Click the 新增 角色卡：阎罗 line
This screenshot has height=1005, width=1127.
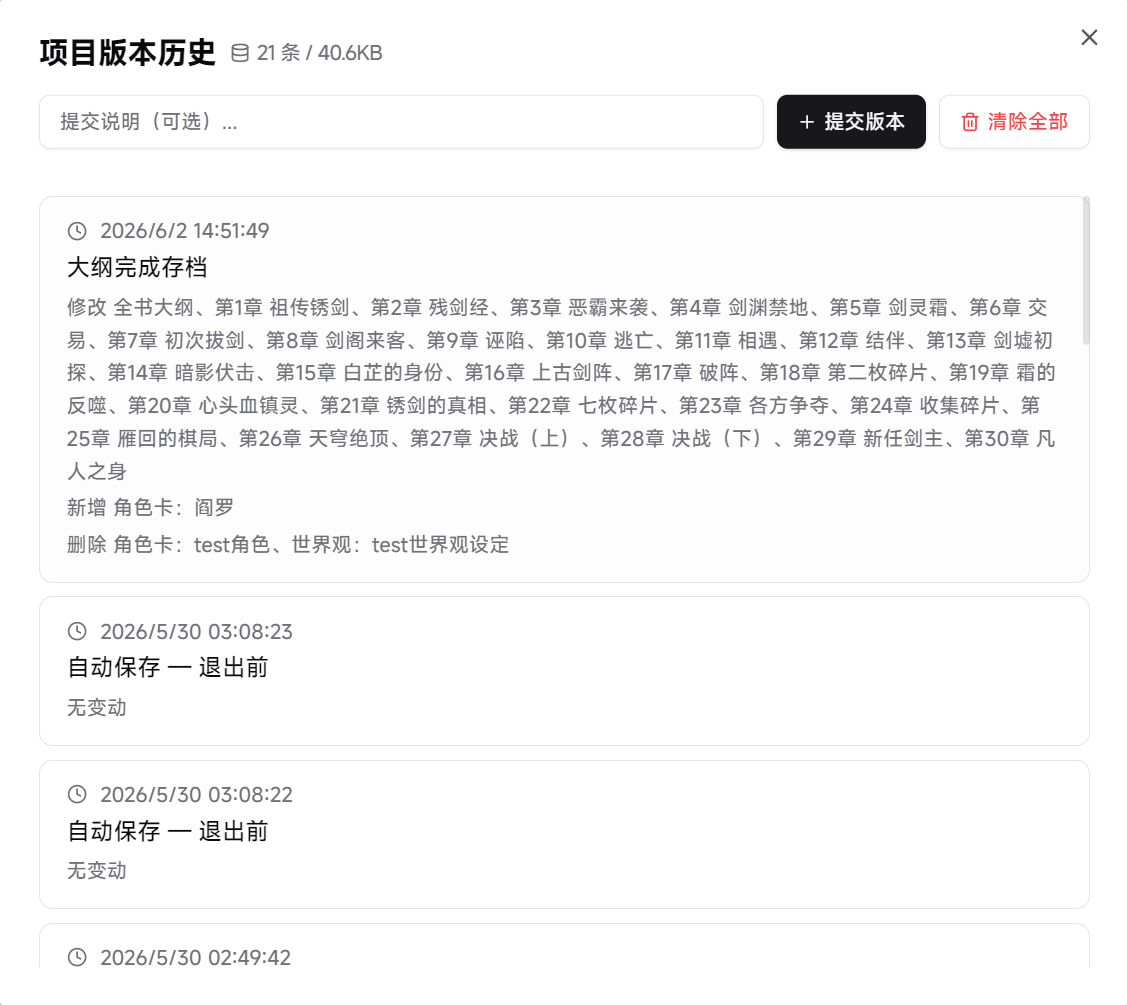click(150, 508)
